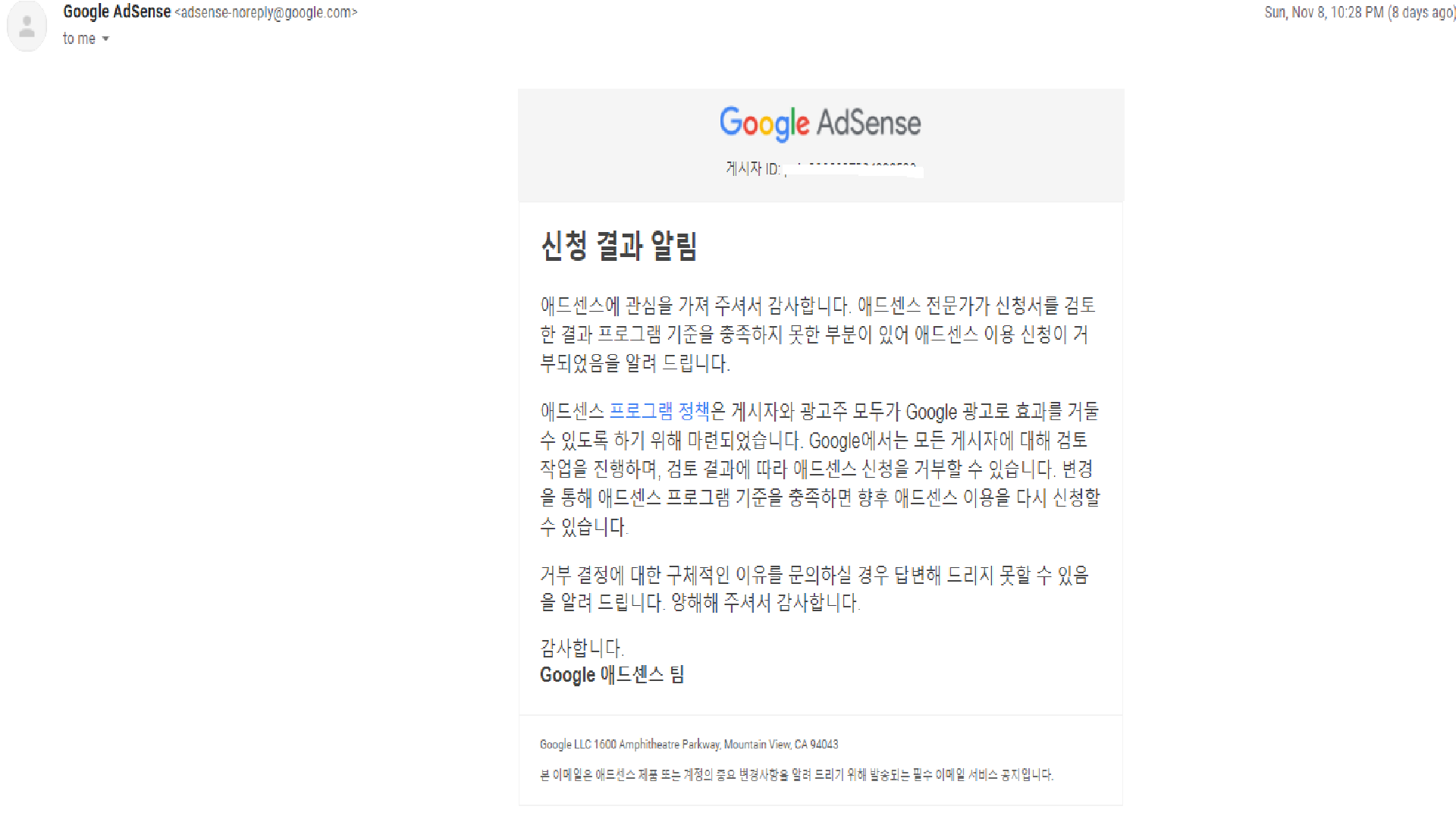Viewport: 1456px width, 819px height.
Task: Click the footer notice starting with 본 이메일은
Action: pyautogui.click(x=796, y=775)
